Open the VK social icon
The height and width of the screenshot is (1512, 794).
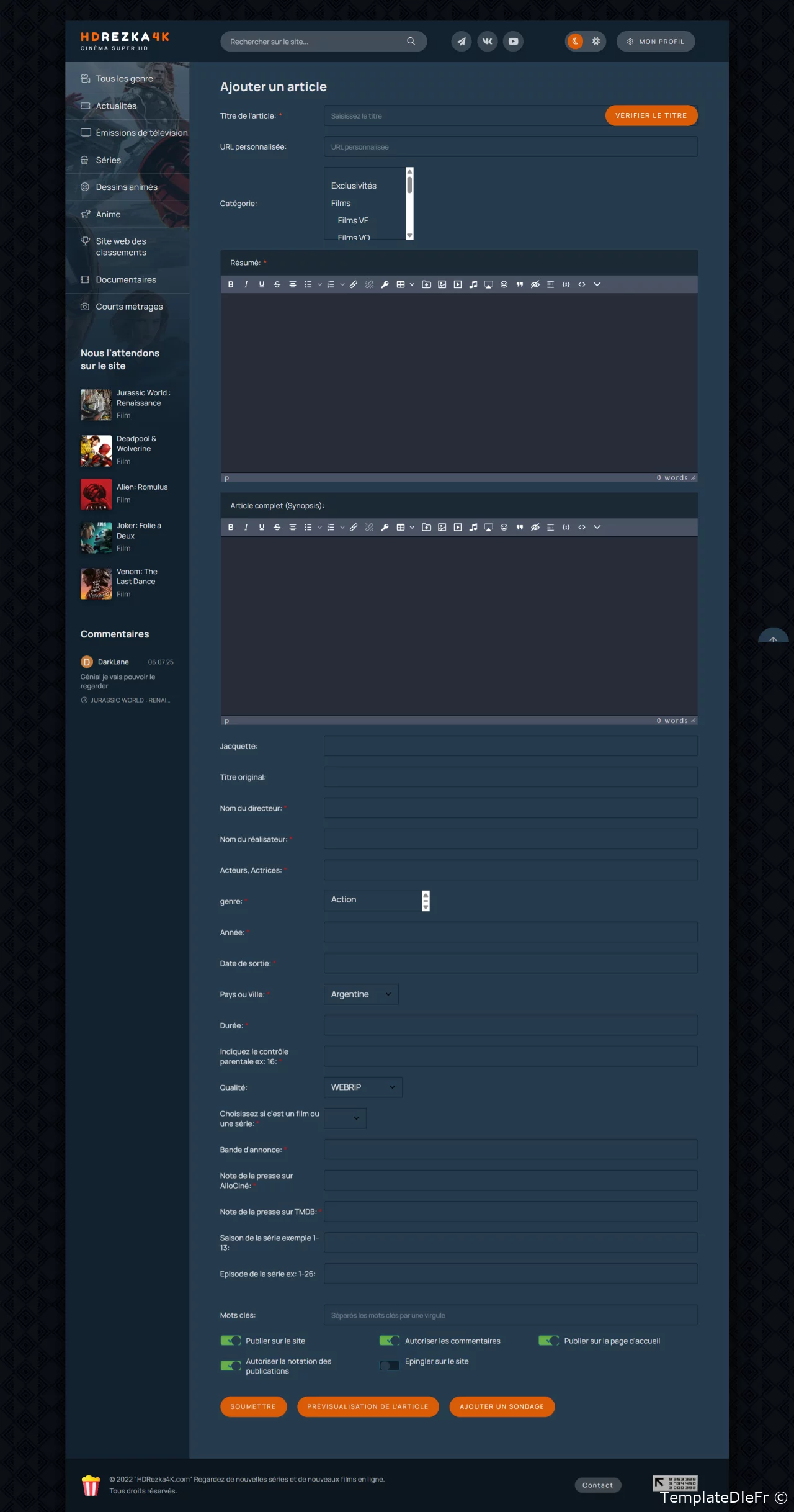[x=487, y=42]
